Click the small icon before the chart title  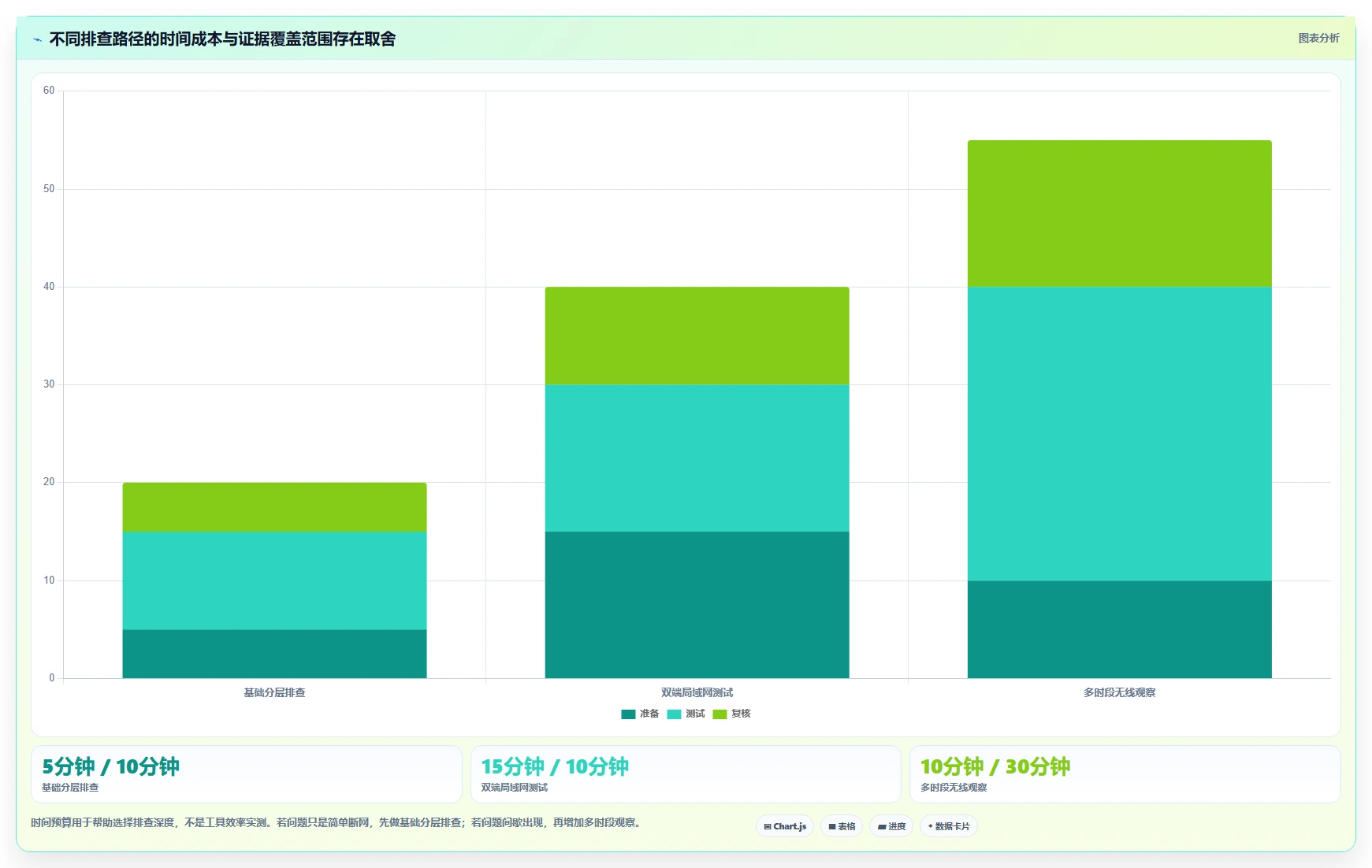[x=37, y=39]
